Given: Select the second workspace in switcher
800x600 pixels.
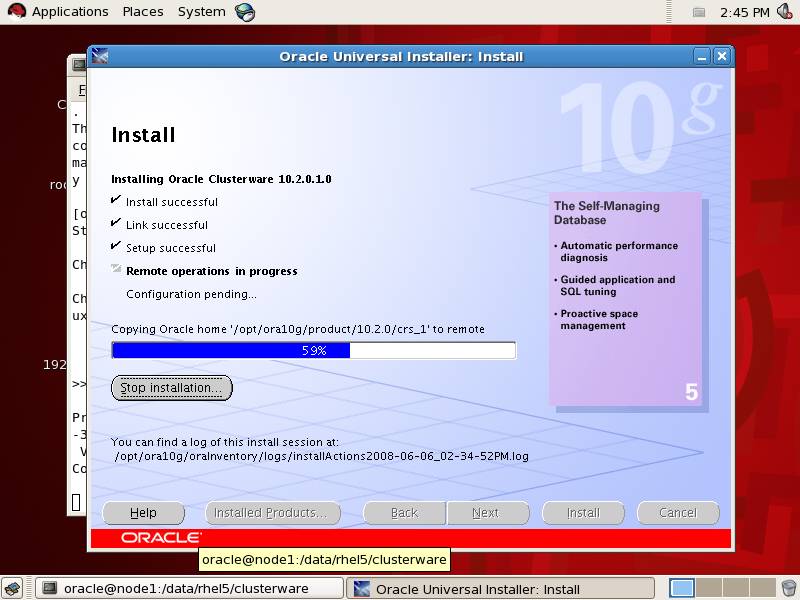Looking at the screenshot, I should click(709, 588).
